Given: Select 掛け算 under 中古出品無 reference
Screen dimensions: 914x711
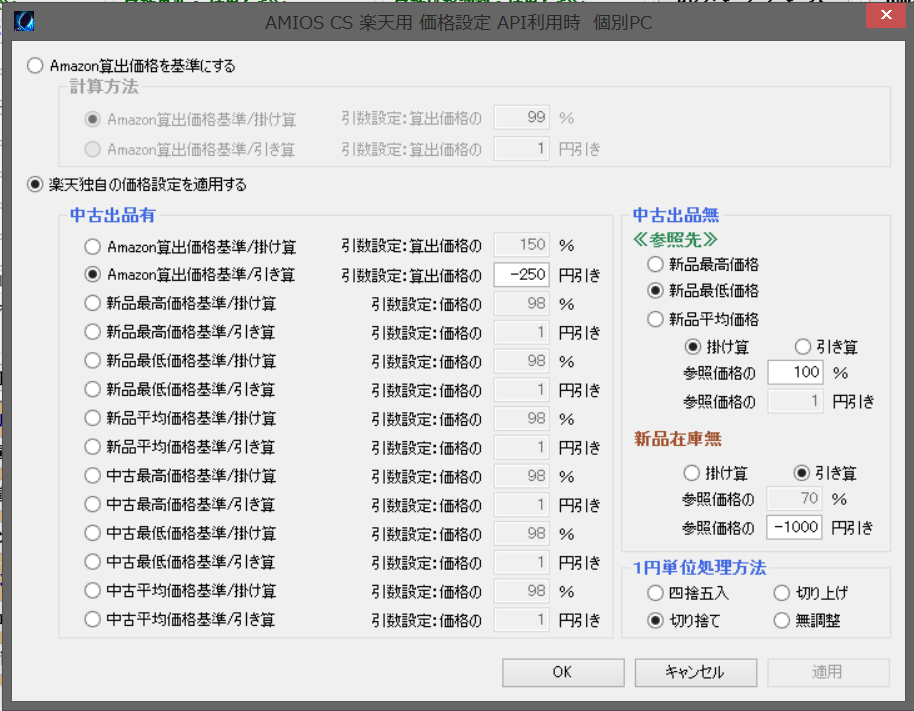Looking at the screenshot, I should 692,347.
